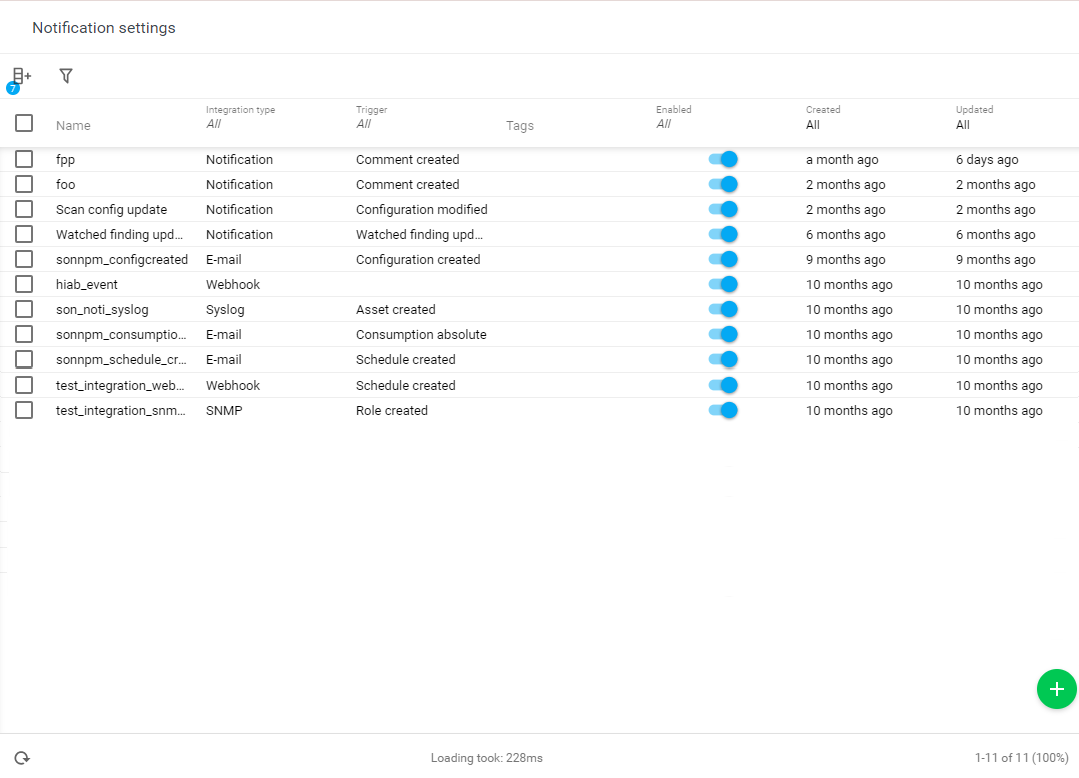Open the filter icon in the toolbar
This screenshot has width=1079, height=778.
65,75
